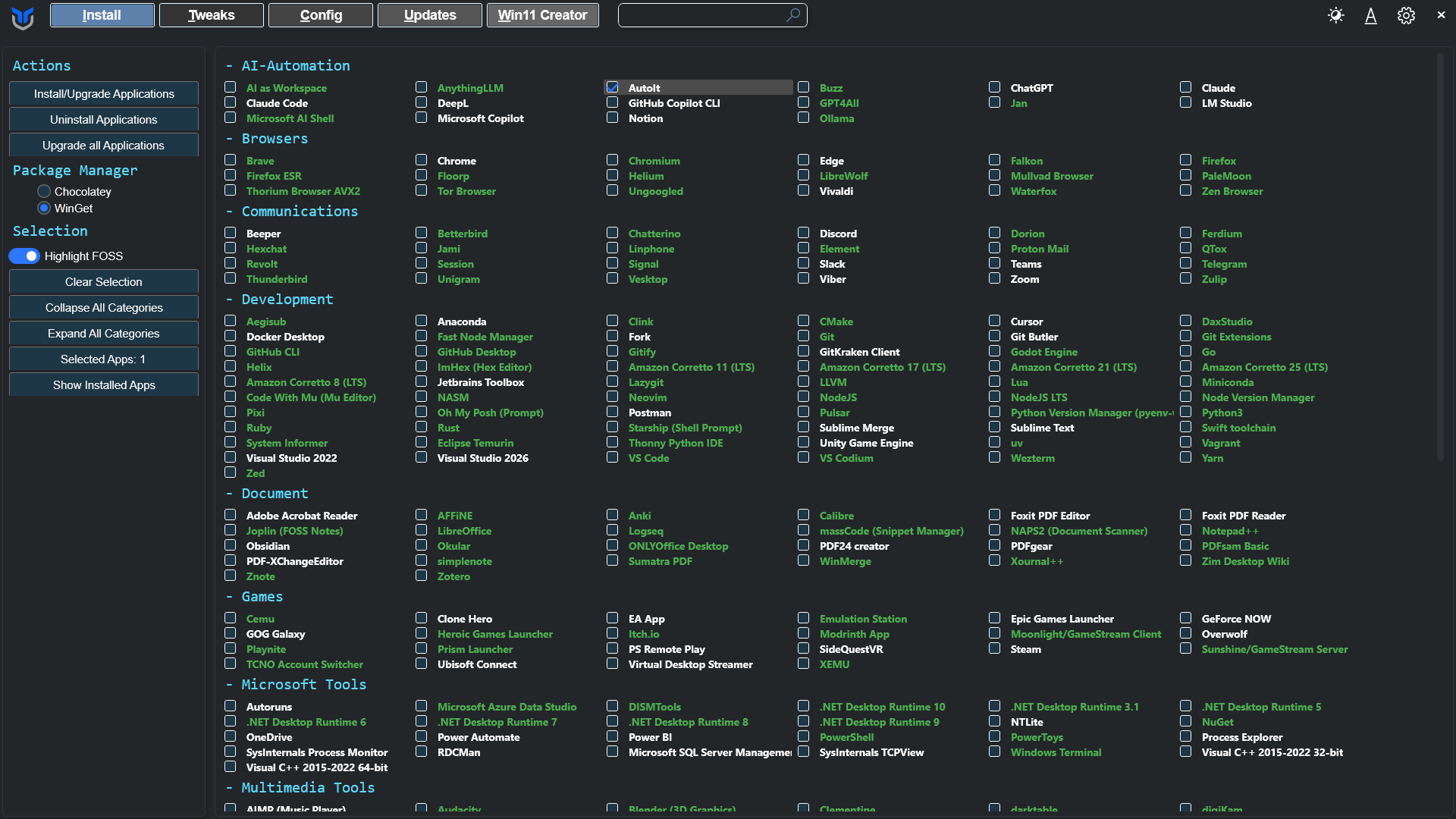
Task: Click the 'GitHub Desktop' app name
Action: (x=476, y=352)
